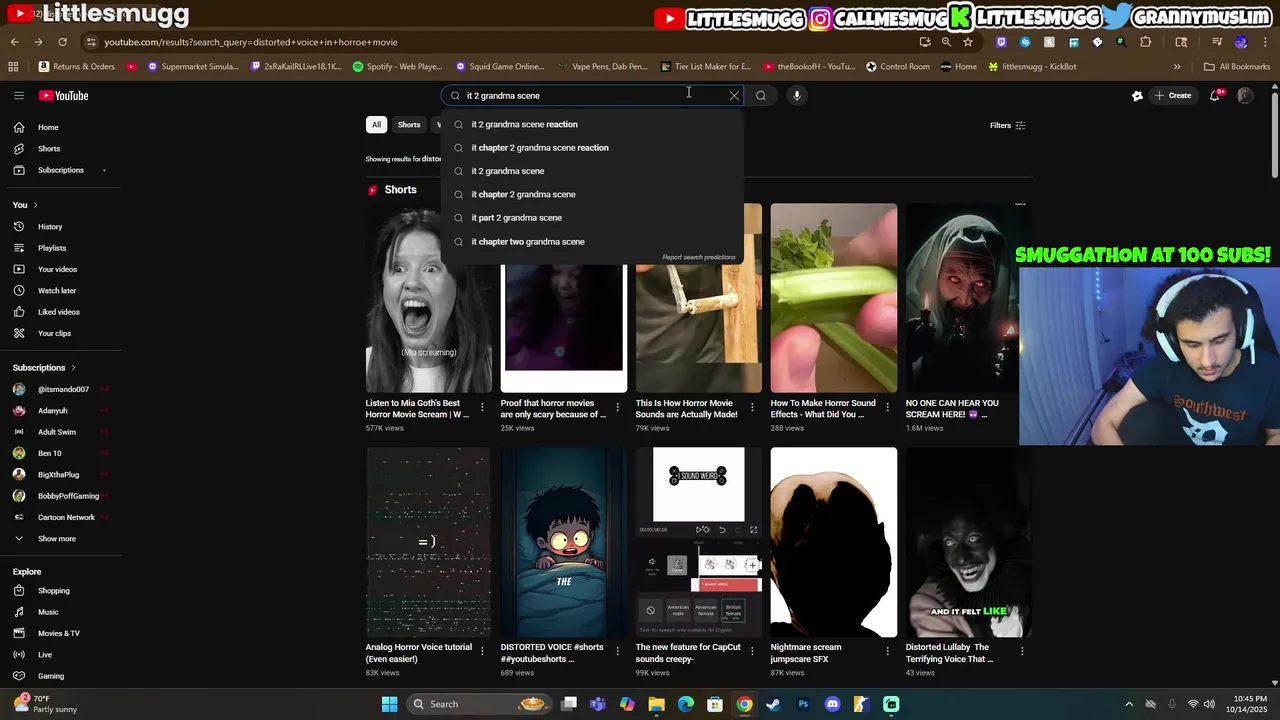Screen dimensions: 1280x720
Task: Click the YouTube logo
Action: 64,95
